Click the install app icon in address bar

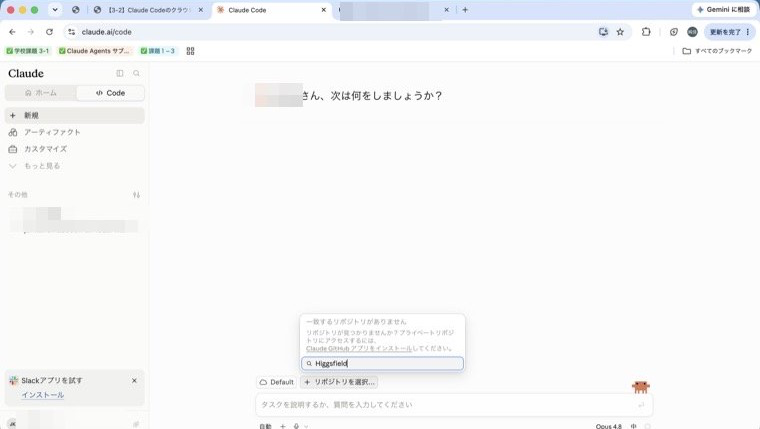click(x=603, y=32)
